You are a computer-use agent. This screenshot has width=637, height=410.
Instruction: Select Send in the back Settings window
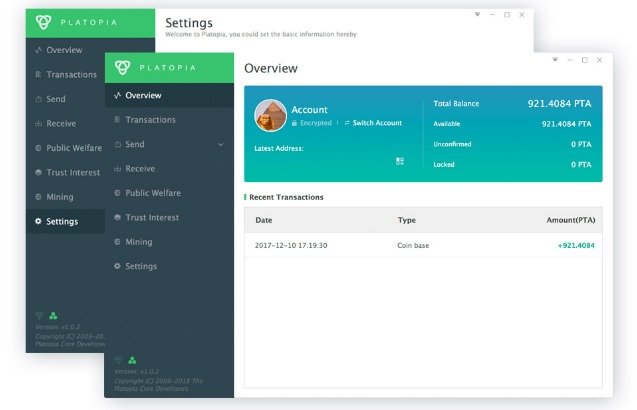pyautogui.click(x=65, y=99)
